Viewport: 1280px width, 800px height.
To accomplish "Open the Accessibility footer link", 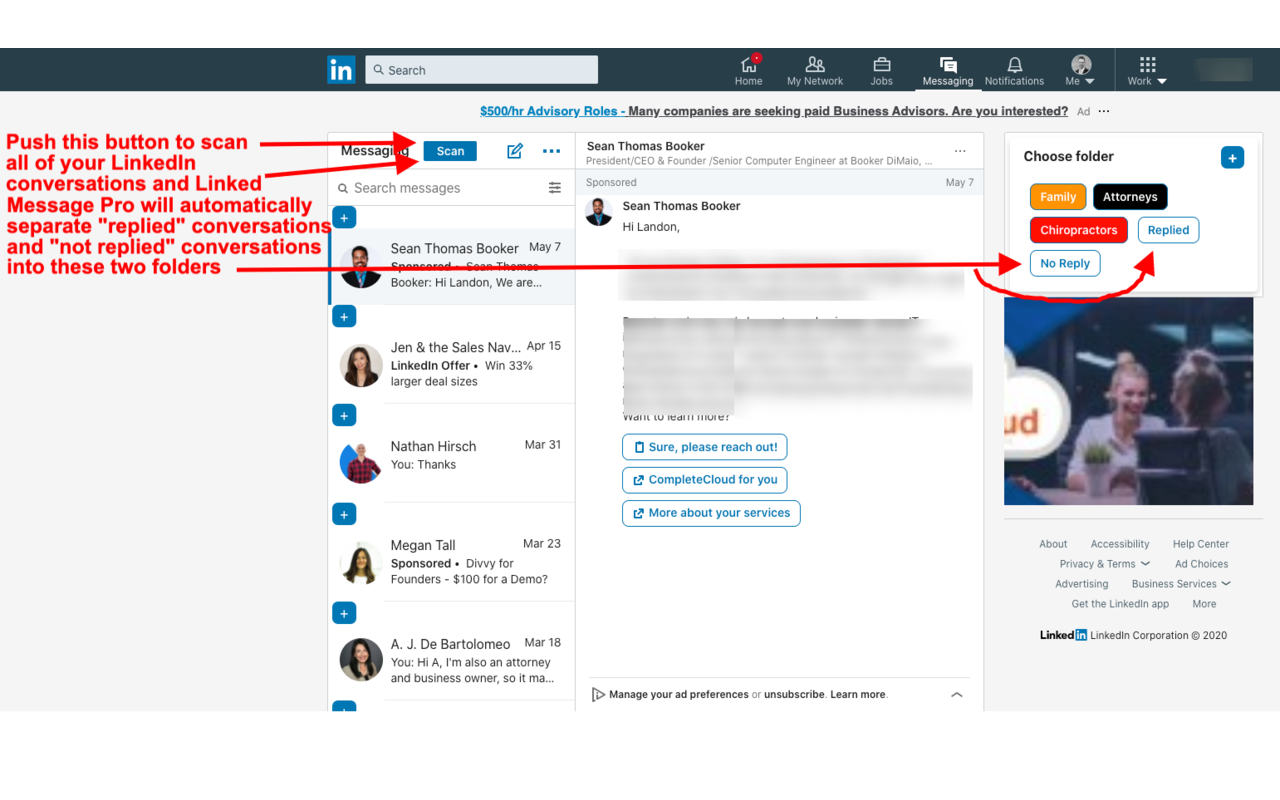I will (x=1120, y=544).
